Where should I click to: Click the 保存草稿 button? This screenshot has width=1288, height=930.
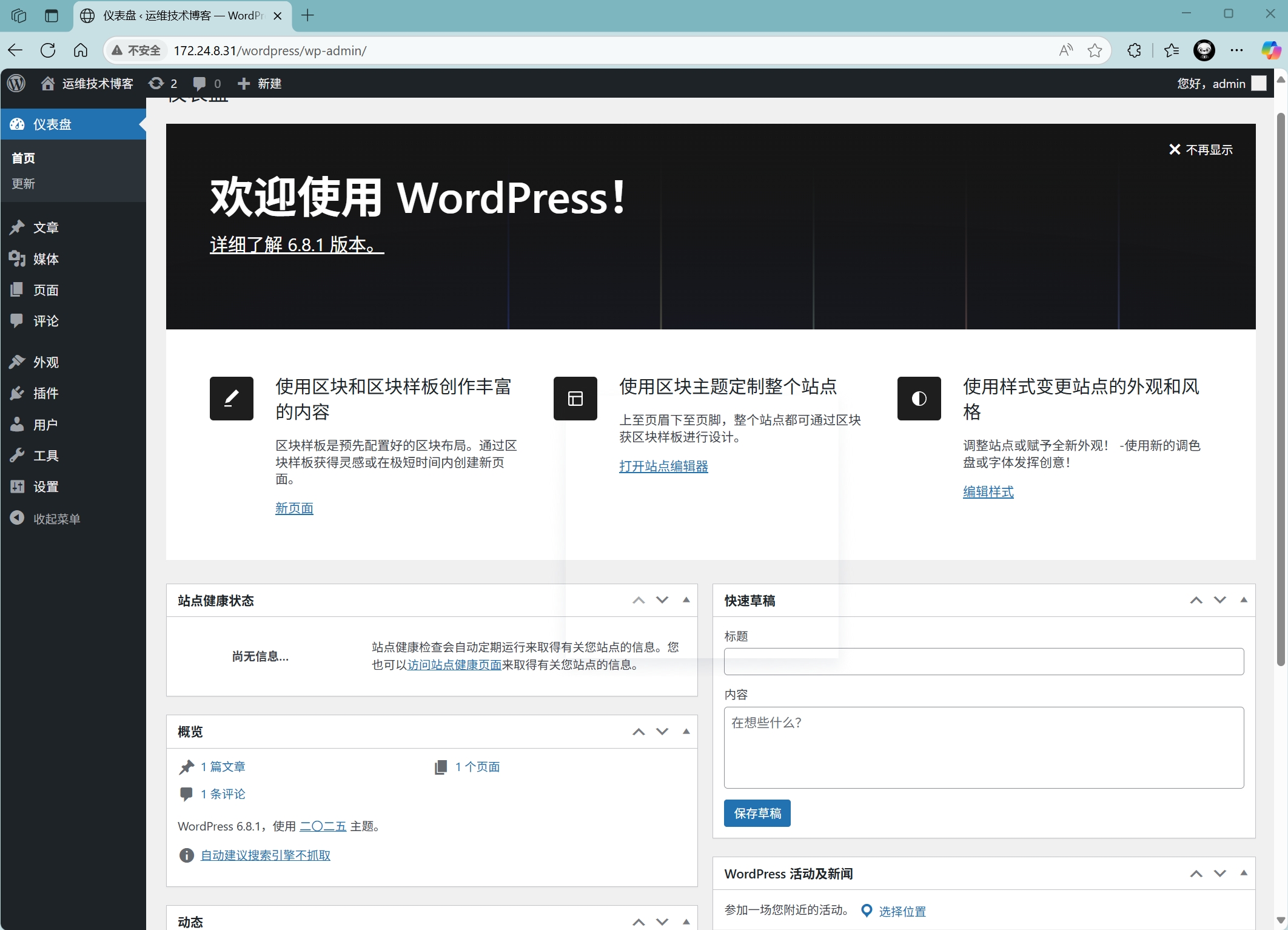pyautogui.click(x=757, y=813)
